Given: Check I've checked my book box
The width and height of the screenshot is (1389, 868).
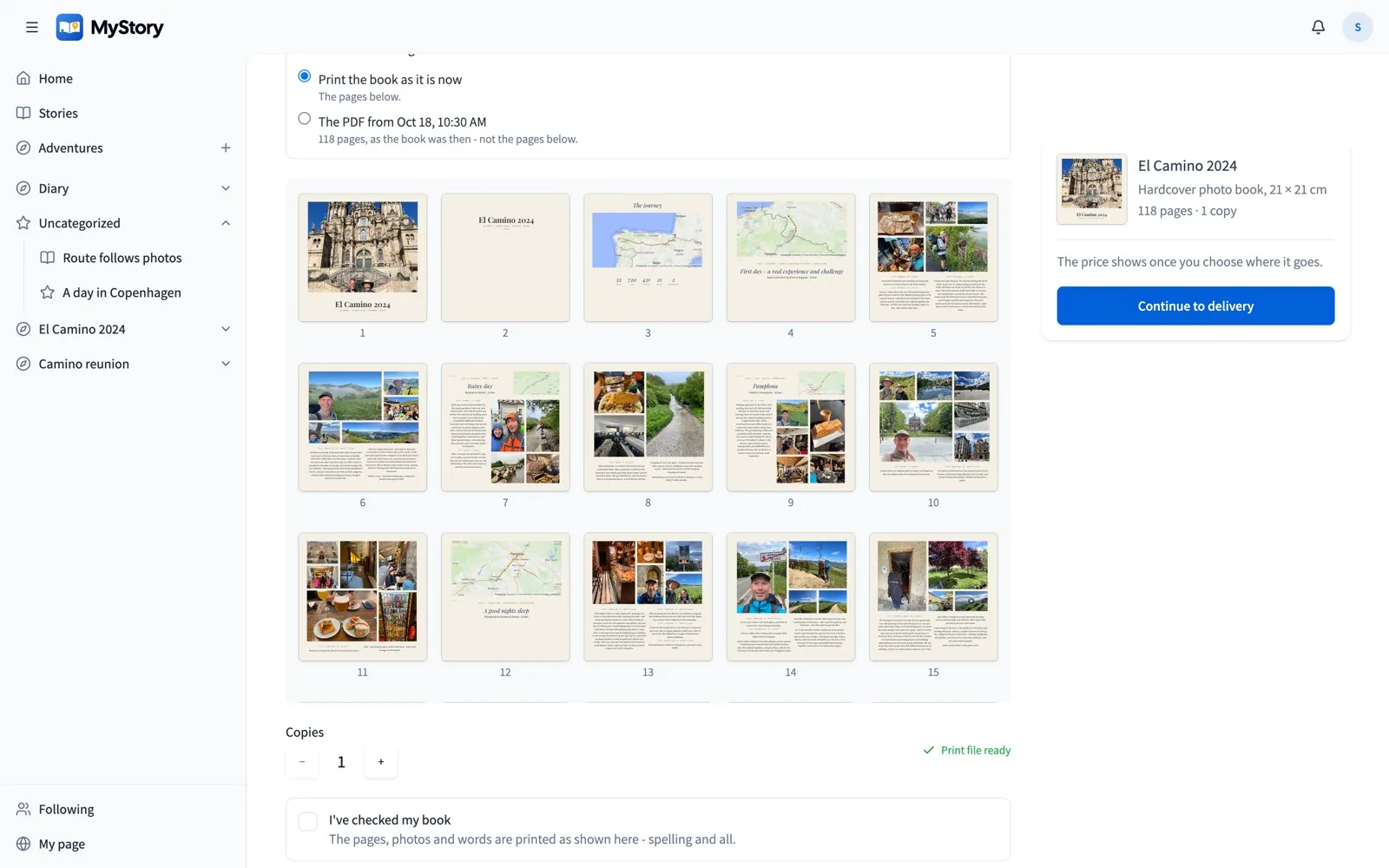Looking at the screenshot, I should (308, 821).
